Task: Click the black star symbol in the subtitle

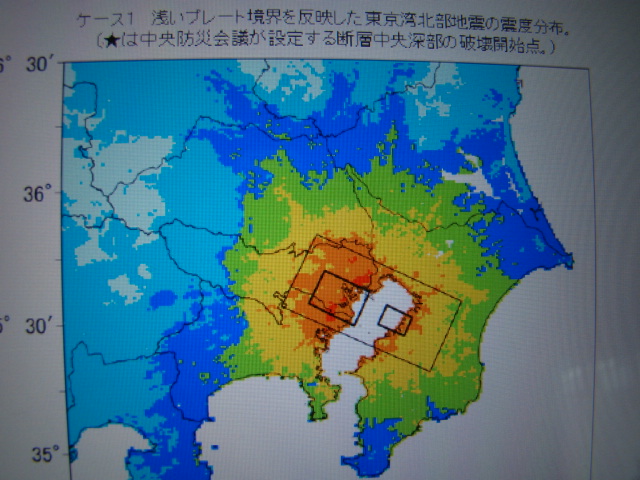Action: click(x=111, y=40)
